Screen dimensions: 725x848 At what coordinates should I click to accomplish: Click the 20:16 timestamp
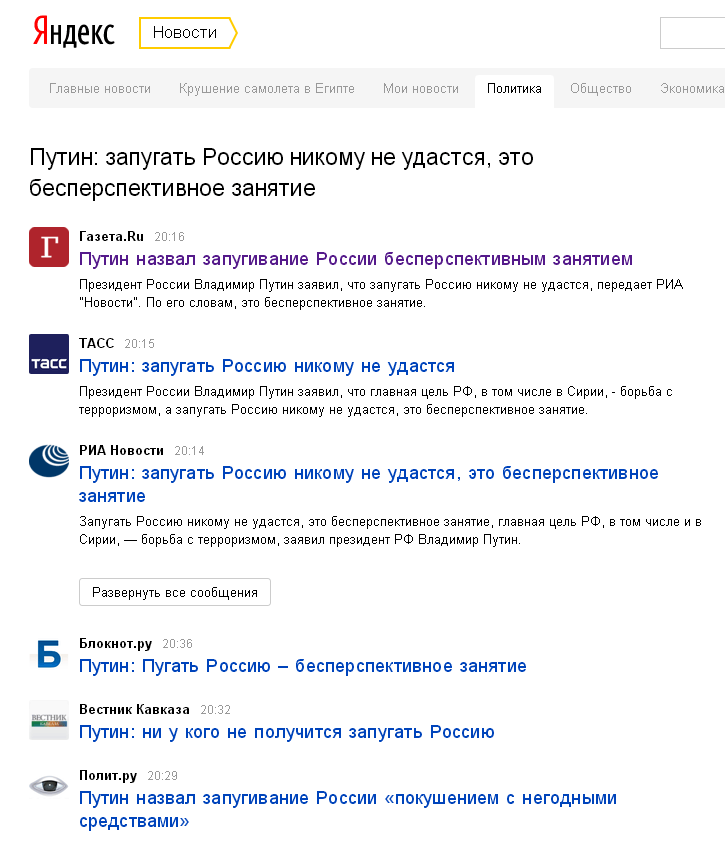(x=169, y=237)
